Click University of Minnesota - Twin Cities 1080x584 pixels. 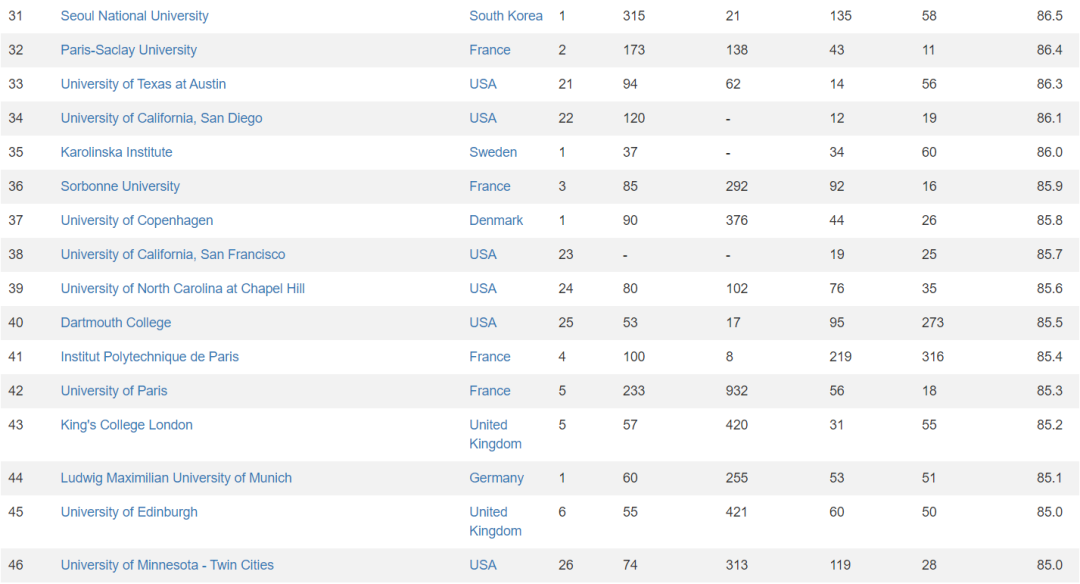click(x=167, y=565)
